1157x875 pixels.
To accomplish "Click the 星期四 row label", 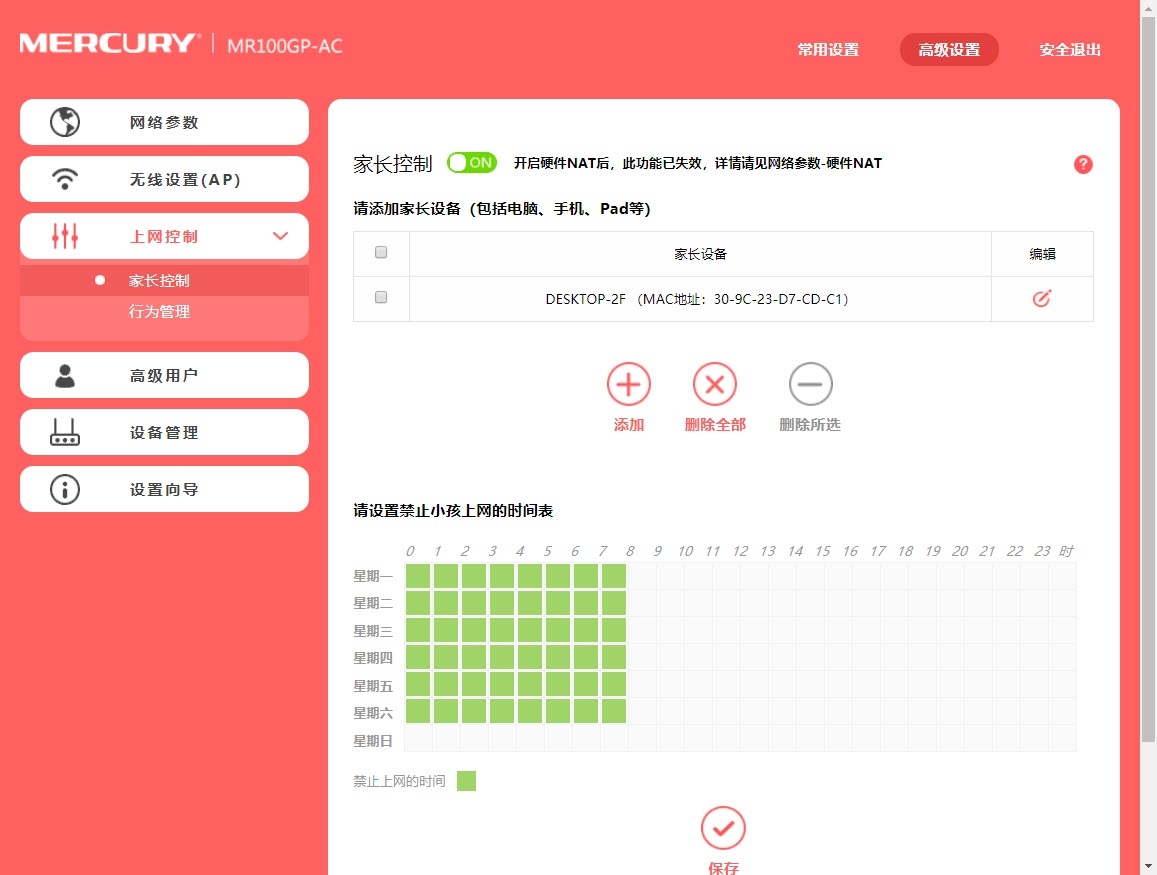I will click(373, 657).
